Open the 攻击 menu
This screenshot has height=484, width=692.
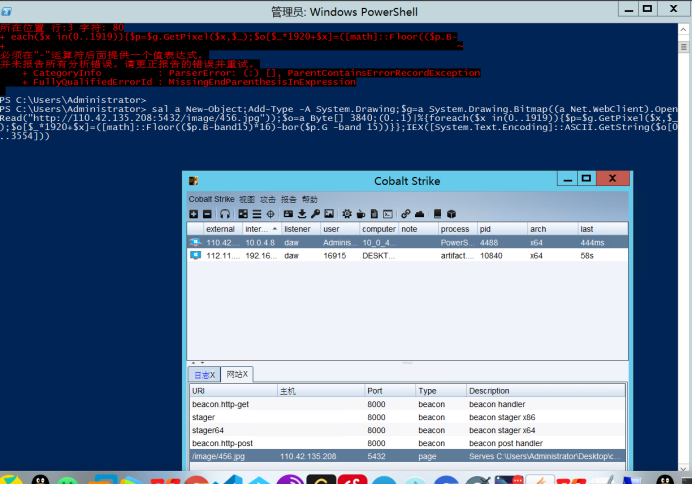[x=267, y=199]
